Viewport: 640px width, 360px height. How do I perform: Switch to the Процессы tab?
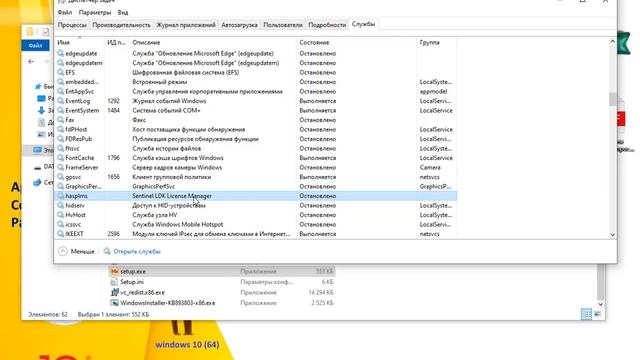pyautogui.click(x=72, y=25)
